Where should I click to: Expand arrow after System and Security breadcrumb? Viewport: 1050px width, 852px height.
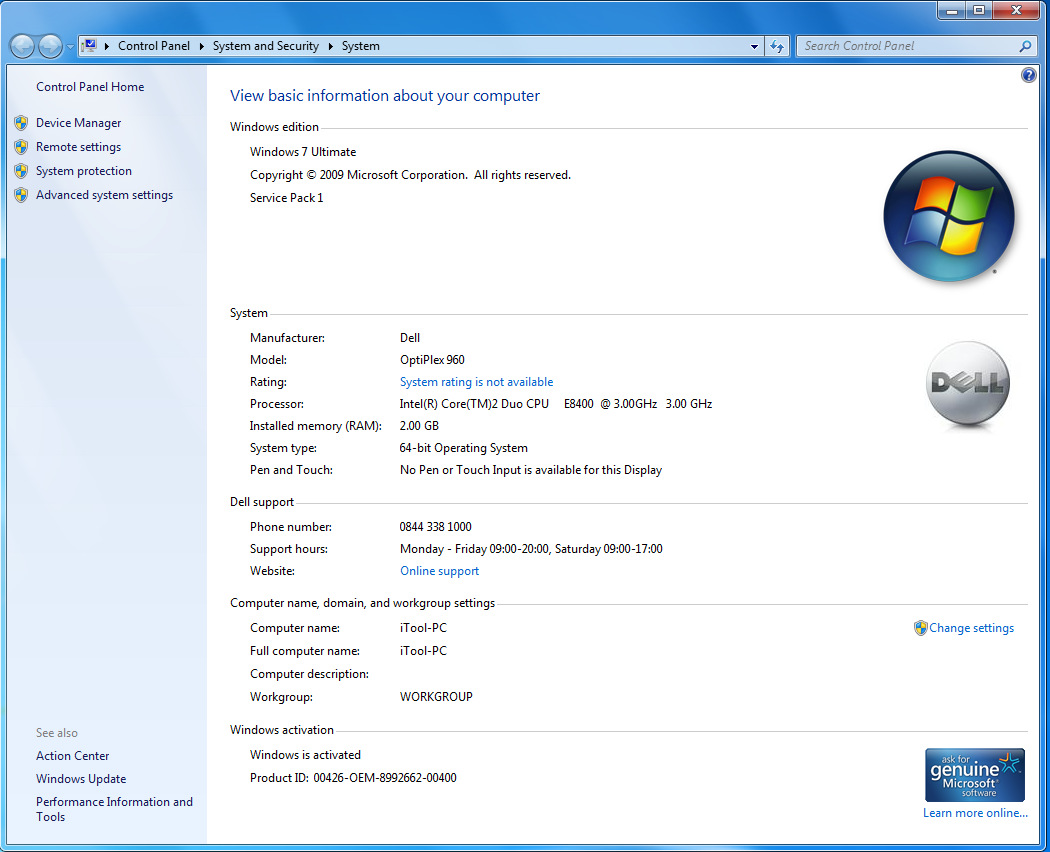(330, 46)
